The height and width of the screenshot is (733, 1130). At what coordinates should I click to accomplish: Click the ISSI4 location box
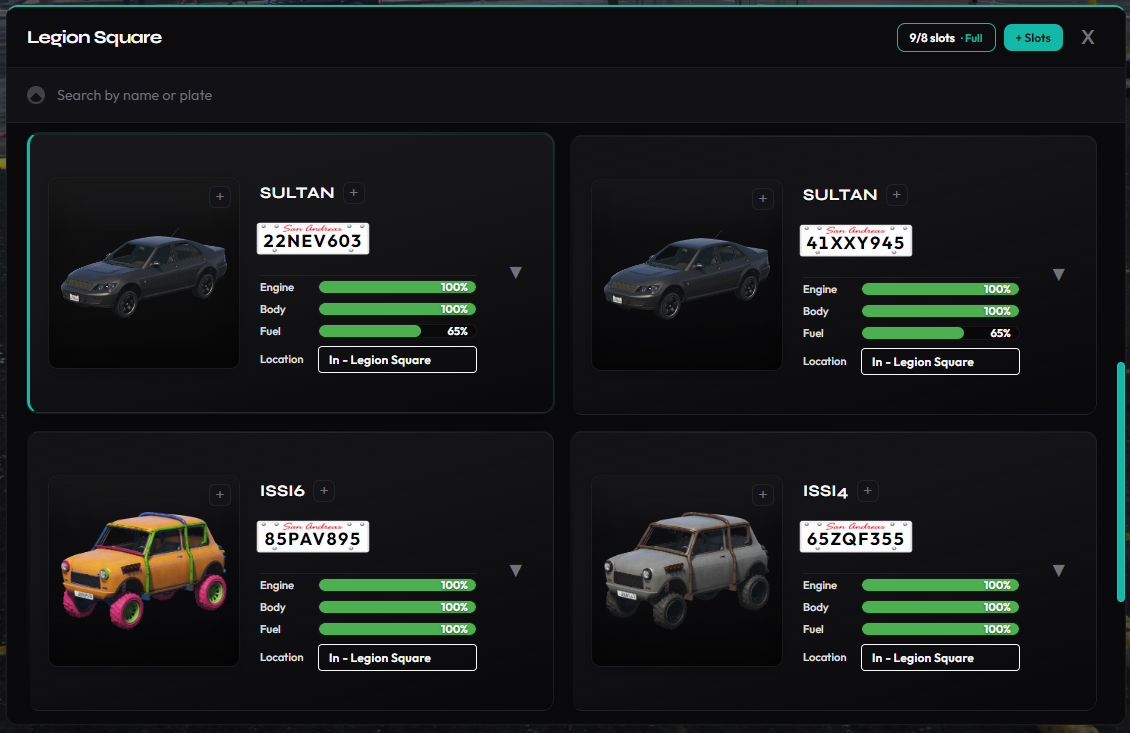[x=940, y=657]
